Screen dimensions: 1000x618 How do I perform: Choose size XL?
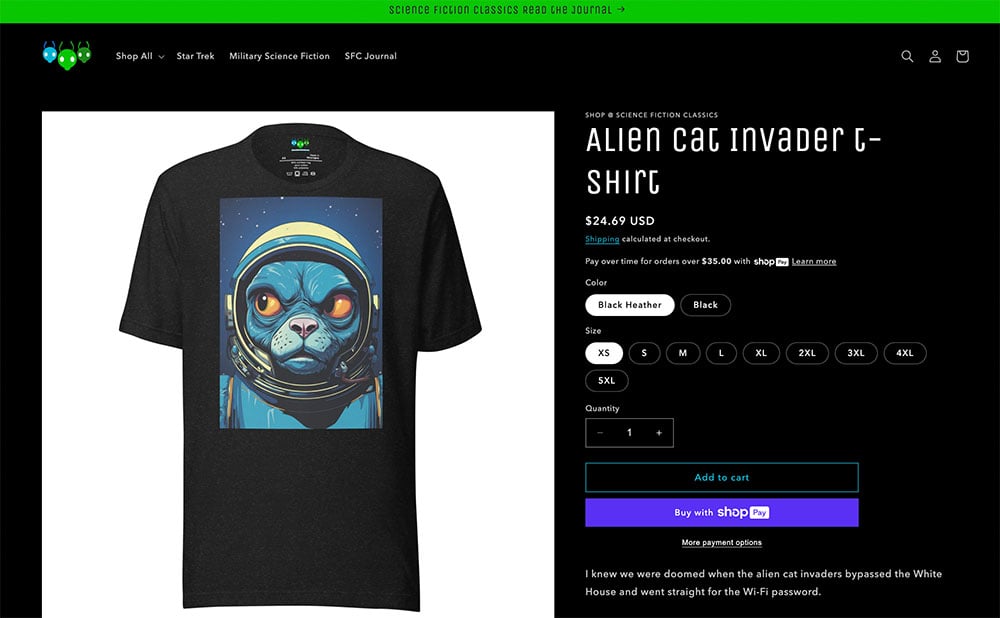tap(761, 353)
